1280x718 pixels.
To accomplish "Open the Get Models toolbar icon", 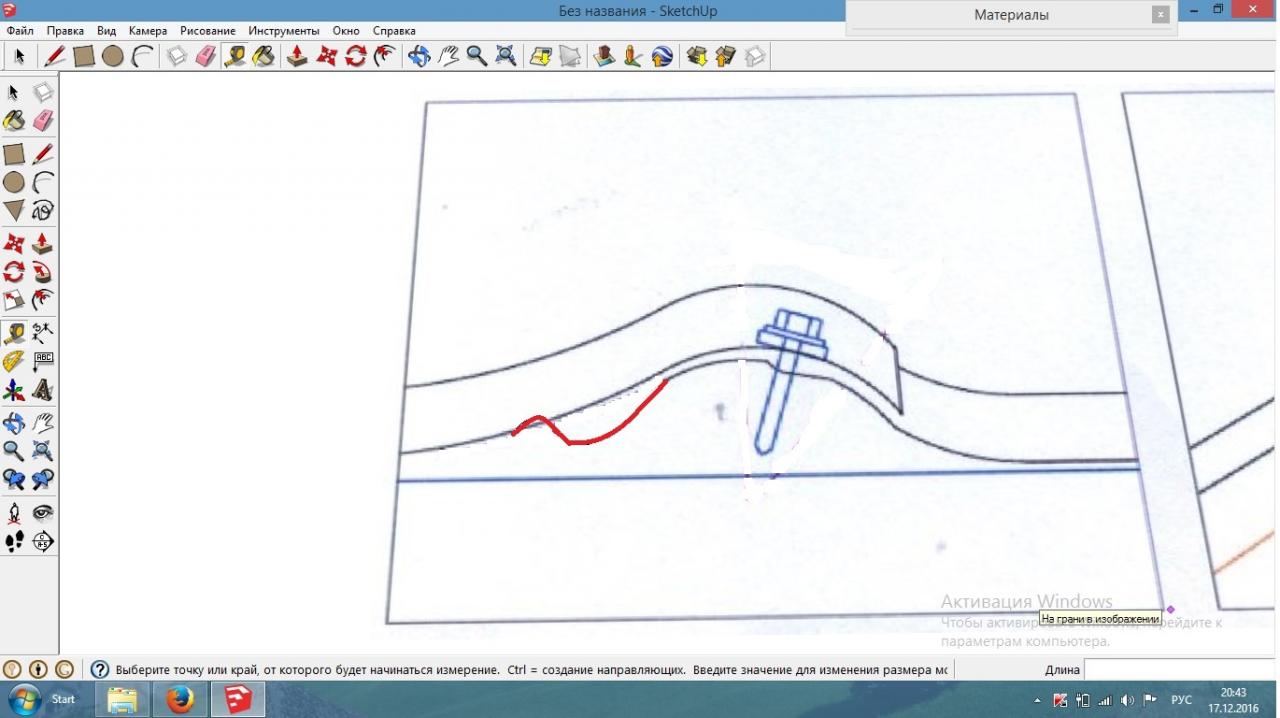I will coord(697,57).
